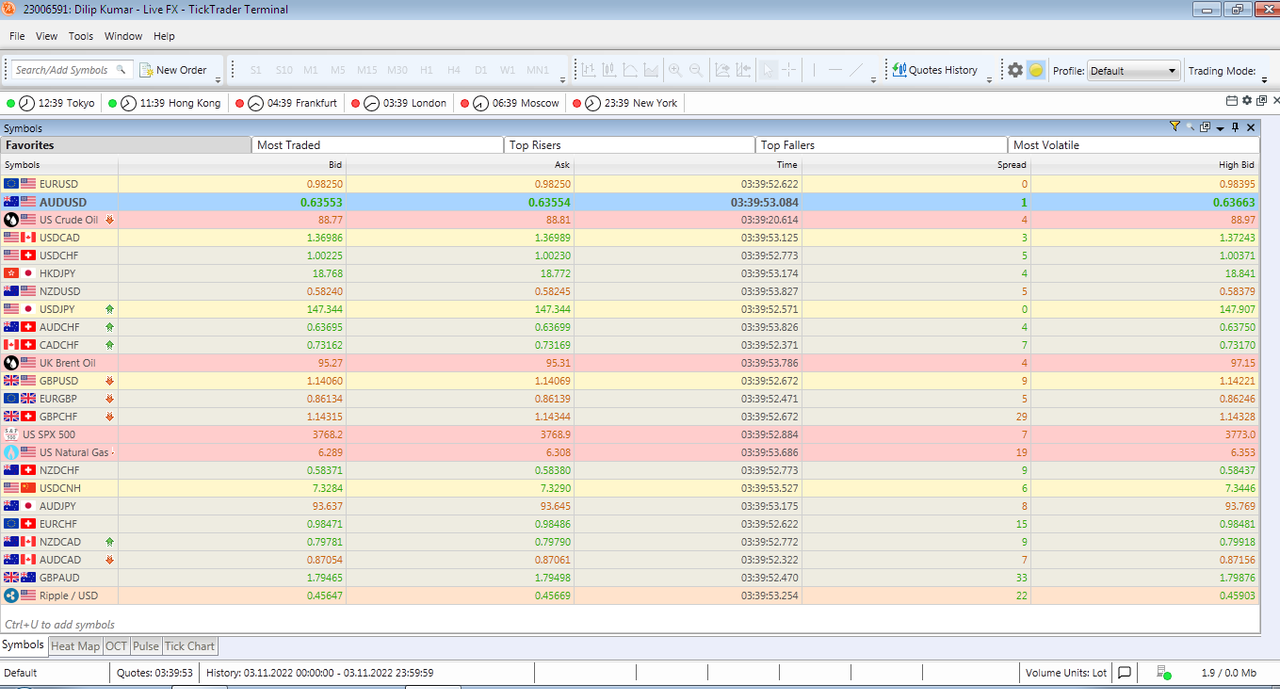Open Quotes History from the toolbar
Screen dimensions: 1280x689
click(x=935, y=70)
